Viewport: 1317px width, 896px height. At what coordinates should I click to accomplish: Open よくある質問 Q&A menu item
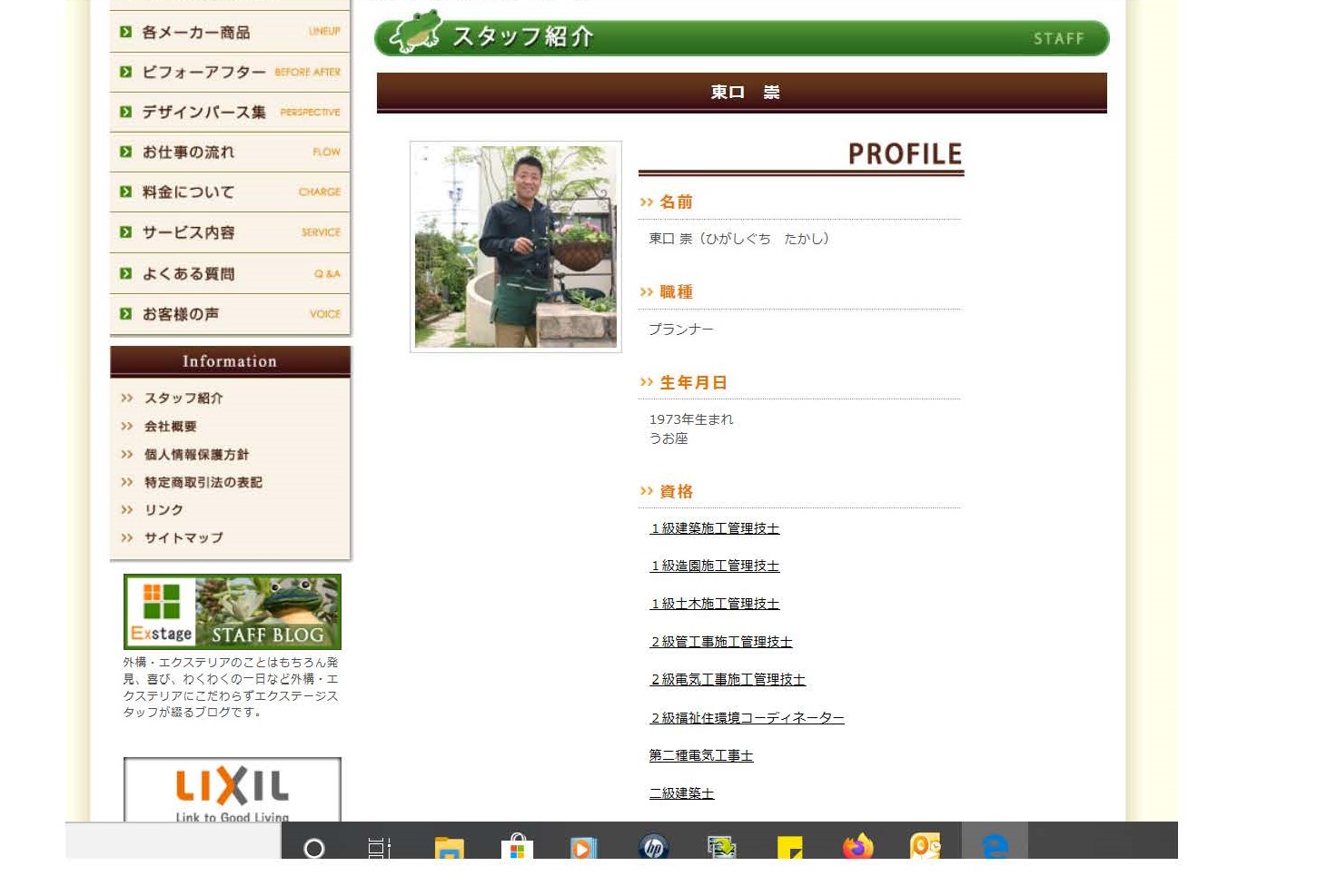[230, 274]
